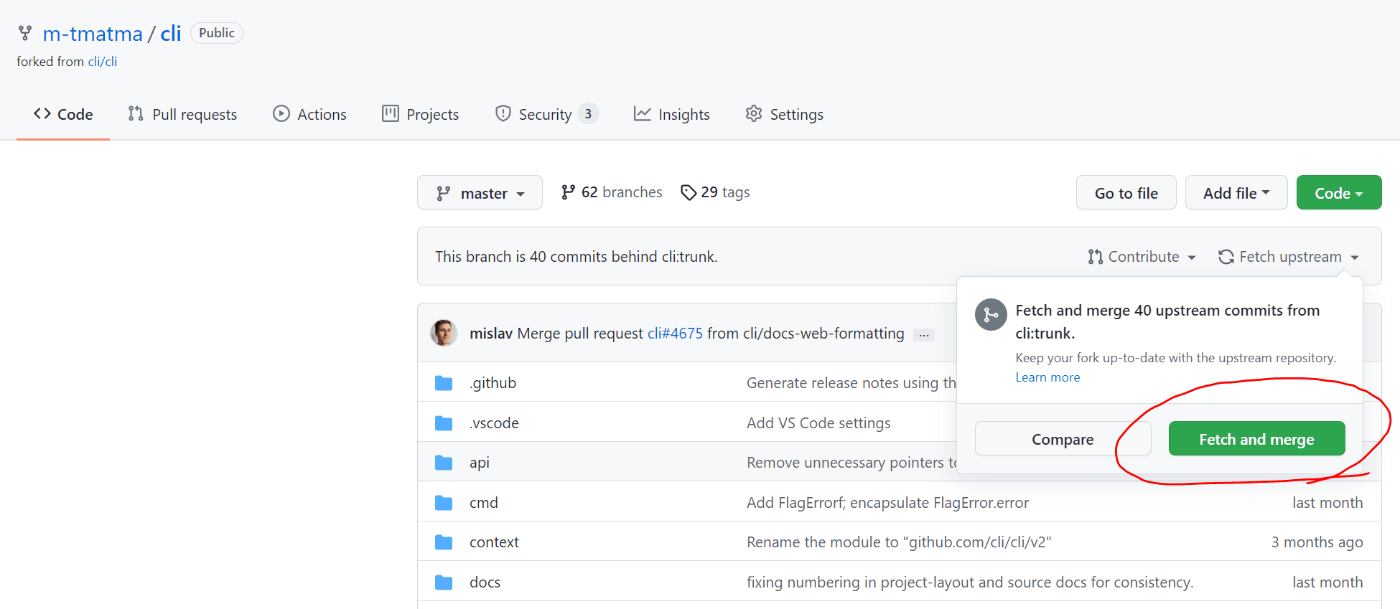Open the master branch dropdown
1400x609 pixels.
coord(479,192)
